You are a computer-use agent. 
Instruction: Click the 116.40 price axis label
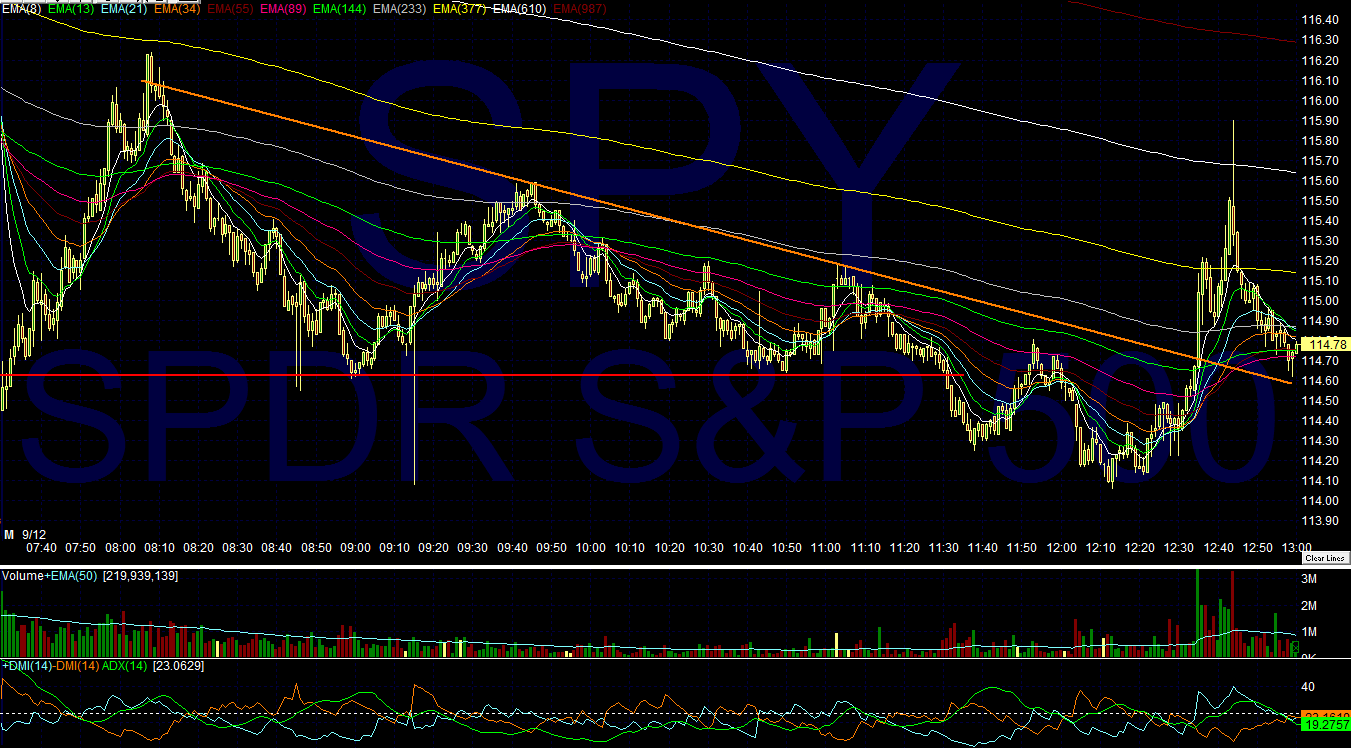[1321, 20]
